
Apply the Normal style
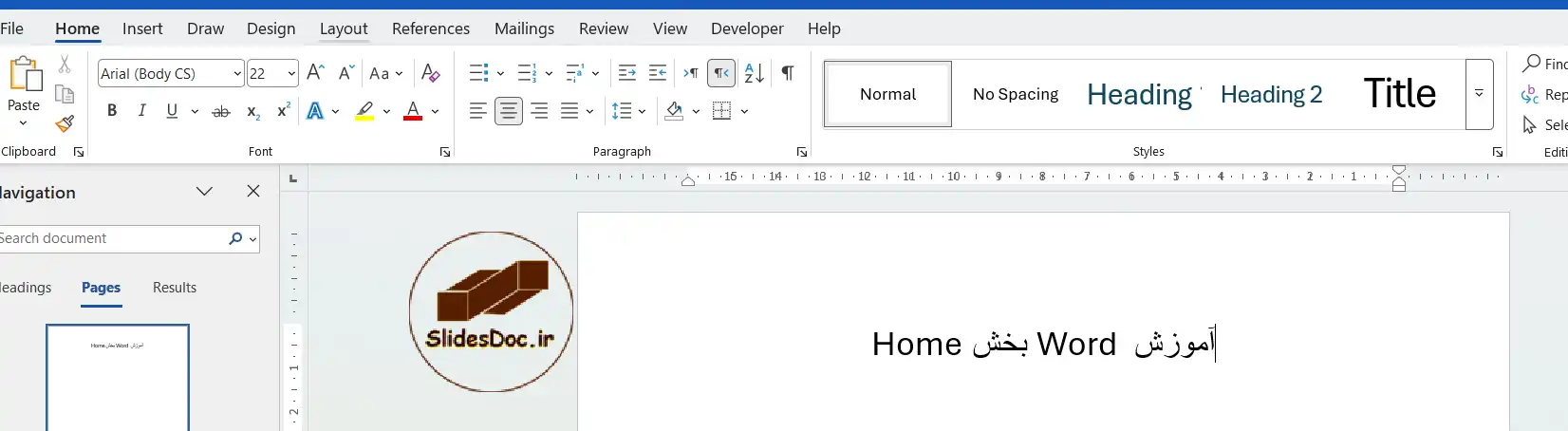[888, 94]
